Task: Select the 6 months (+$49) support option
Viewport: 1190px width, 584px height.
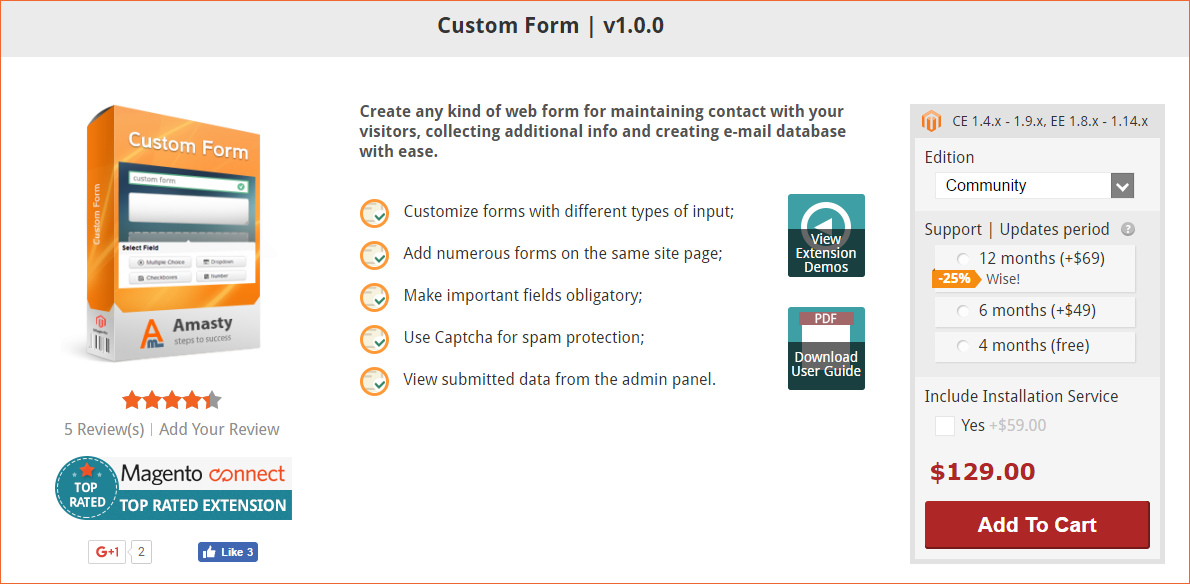Action: (963, 311)
